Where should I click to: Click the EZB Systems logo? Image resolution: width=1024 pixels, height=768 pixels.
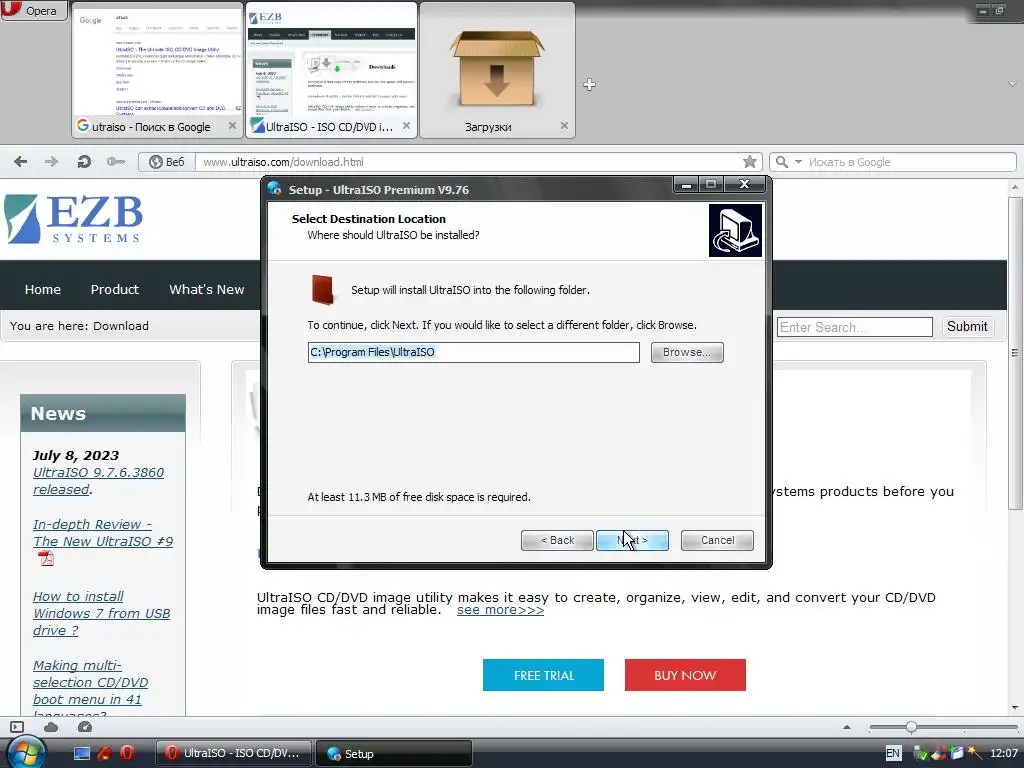(73, 219)
